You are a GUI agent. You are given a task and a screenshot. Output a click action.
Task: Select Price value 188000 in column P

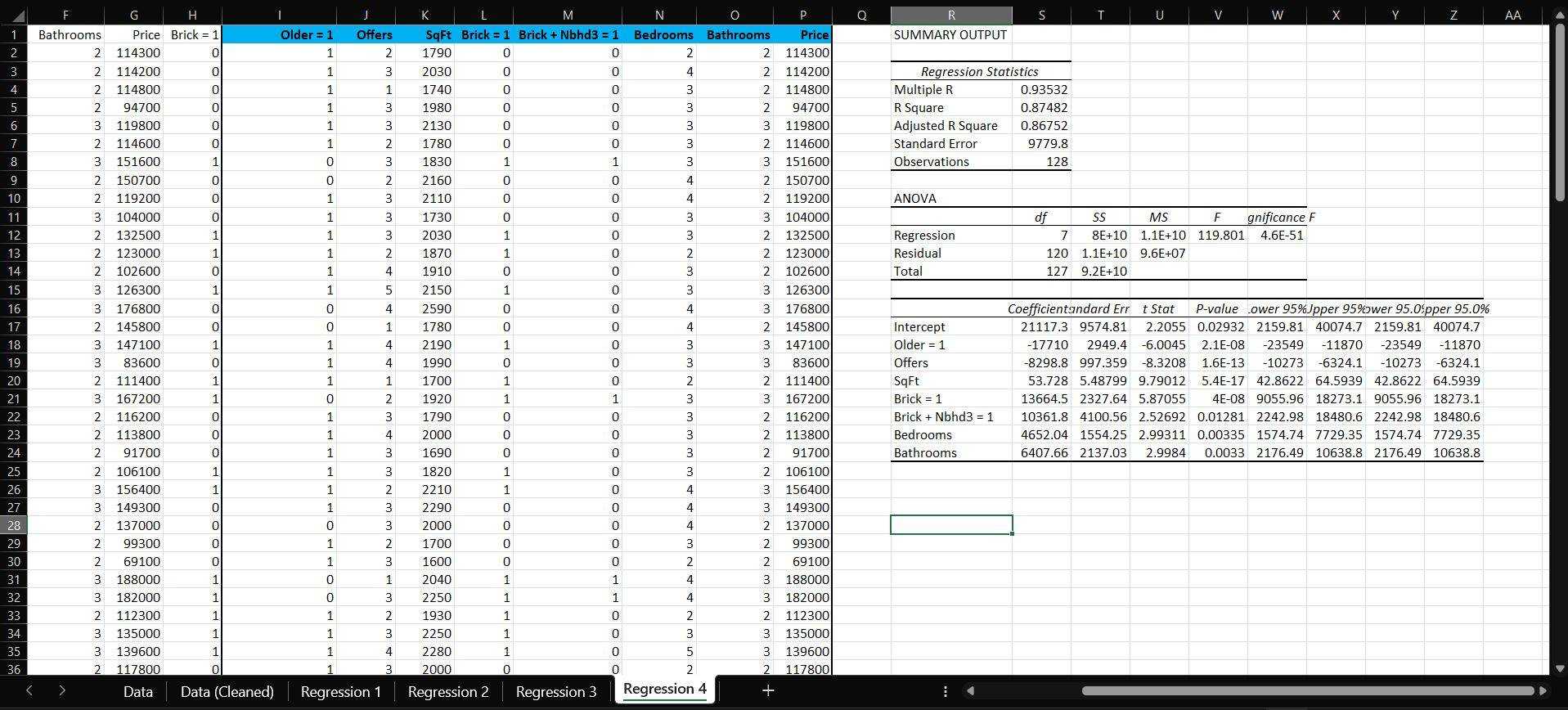[x=802, y=579]
